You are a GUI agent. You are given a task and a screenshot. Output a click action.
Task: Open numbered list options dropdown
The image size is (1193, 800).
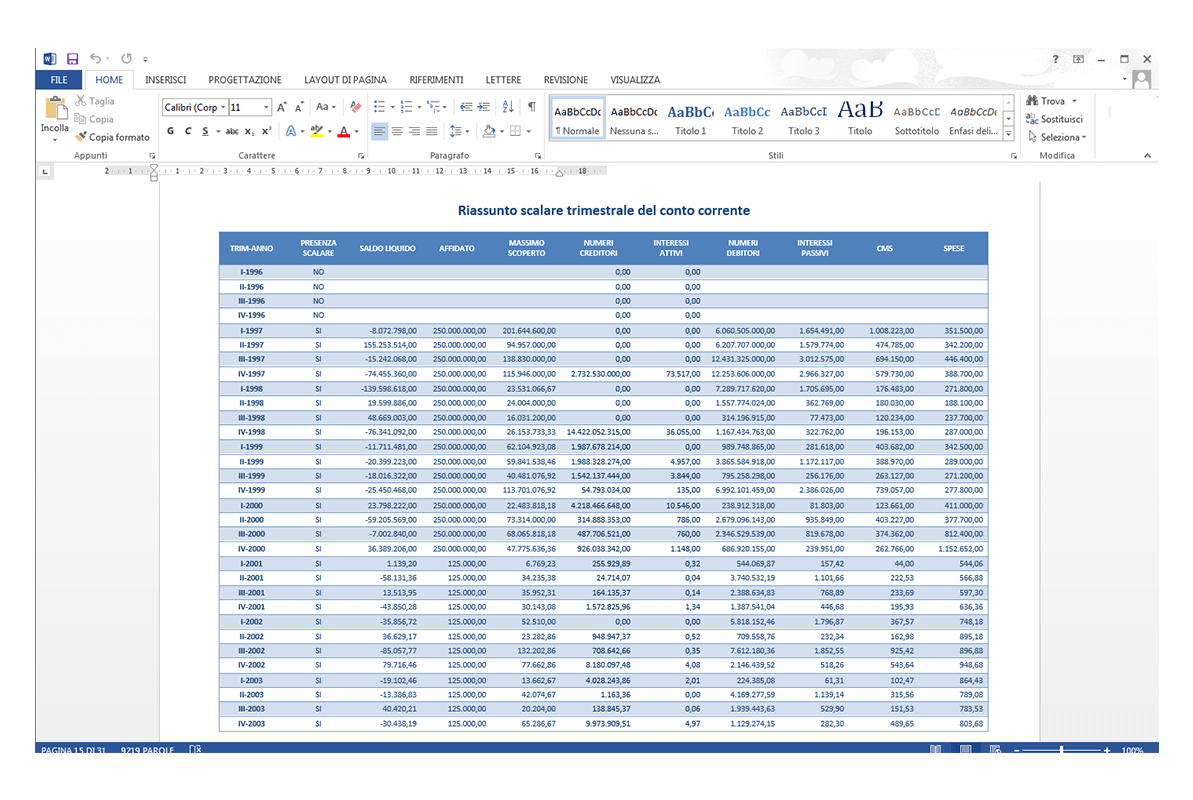[419, 107]
